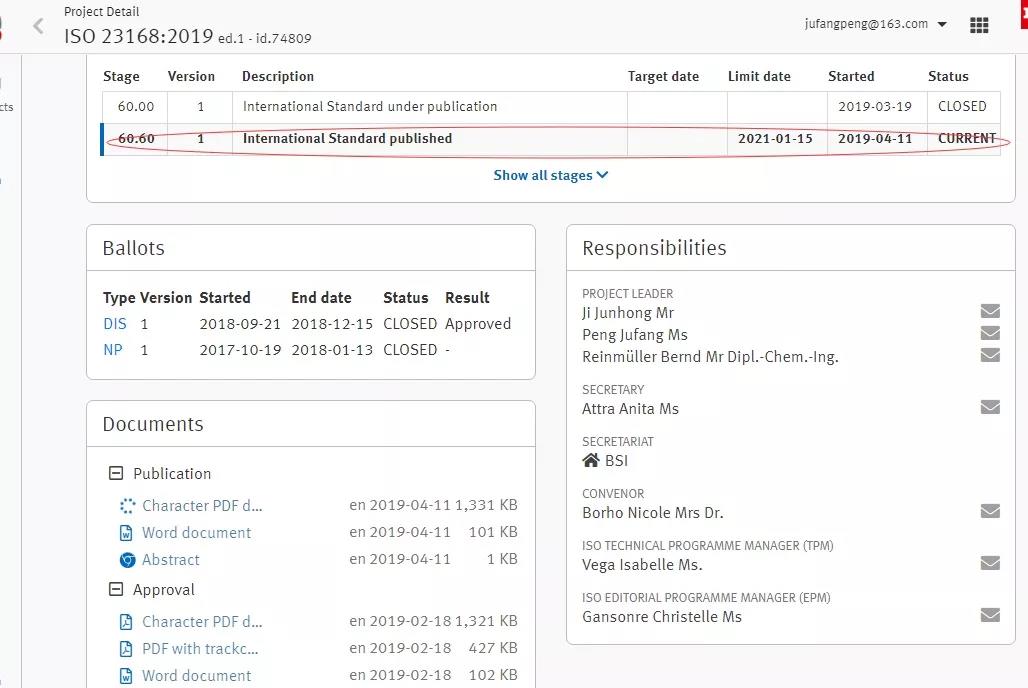Open the NP ballot link
1028x688 pixels.
coord(113,350)
